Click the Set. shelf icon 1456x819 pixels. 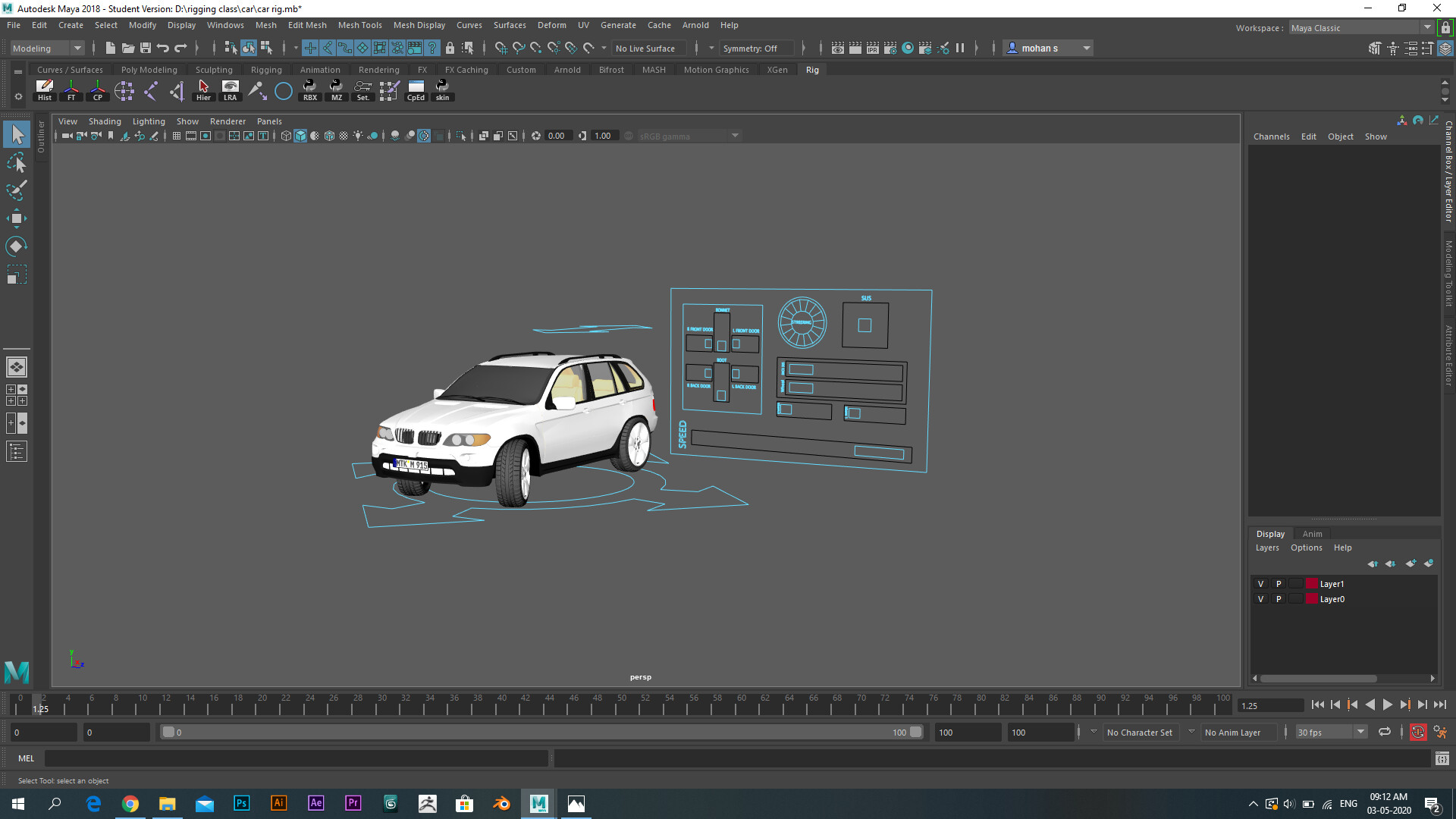(x=362, y=90)
